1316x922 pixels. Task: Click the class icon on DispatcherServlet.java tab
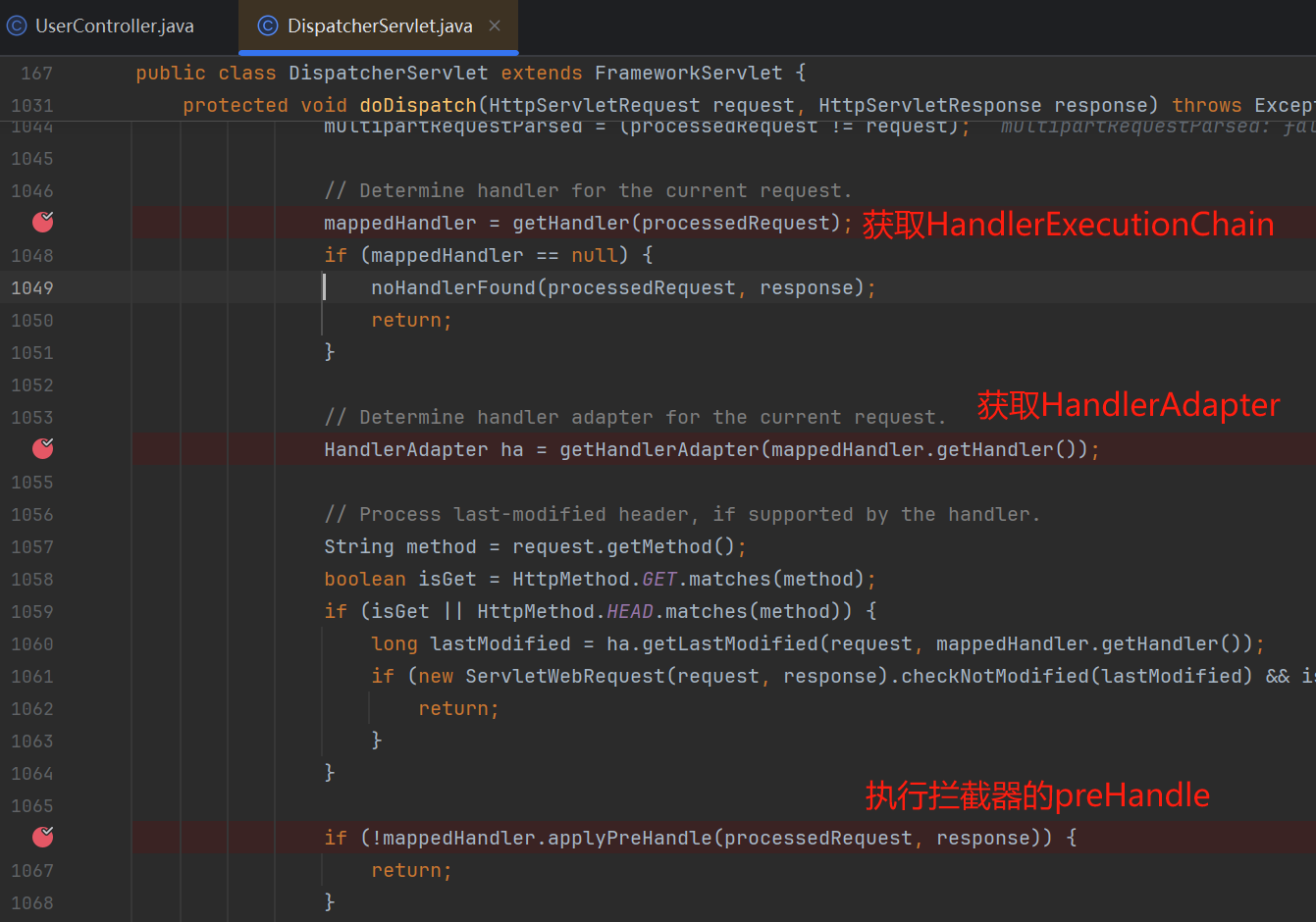click(x=267, y=26)
